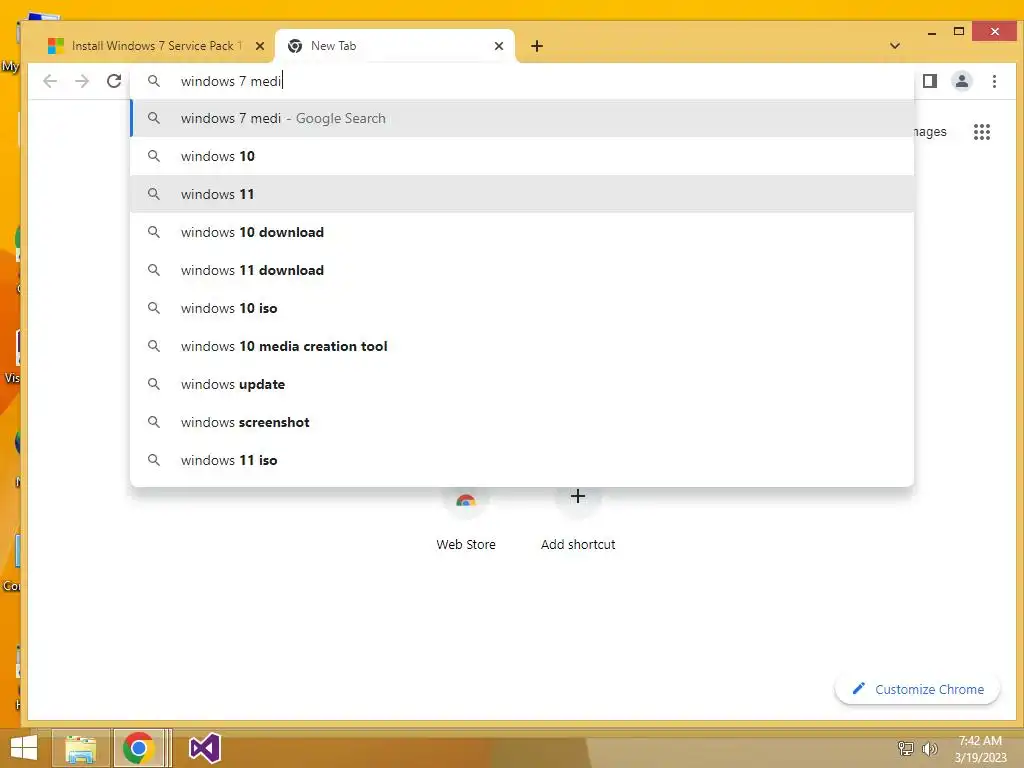Choose 'windows 10 media creation tool' suggestion
The height and width of the screenshot is (768, 1024).
tap(522, 346)
